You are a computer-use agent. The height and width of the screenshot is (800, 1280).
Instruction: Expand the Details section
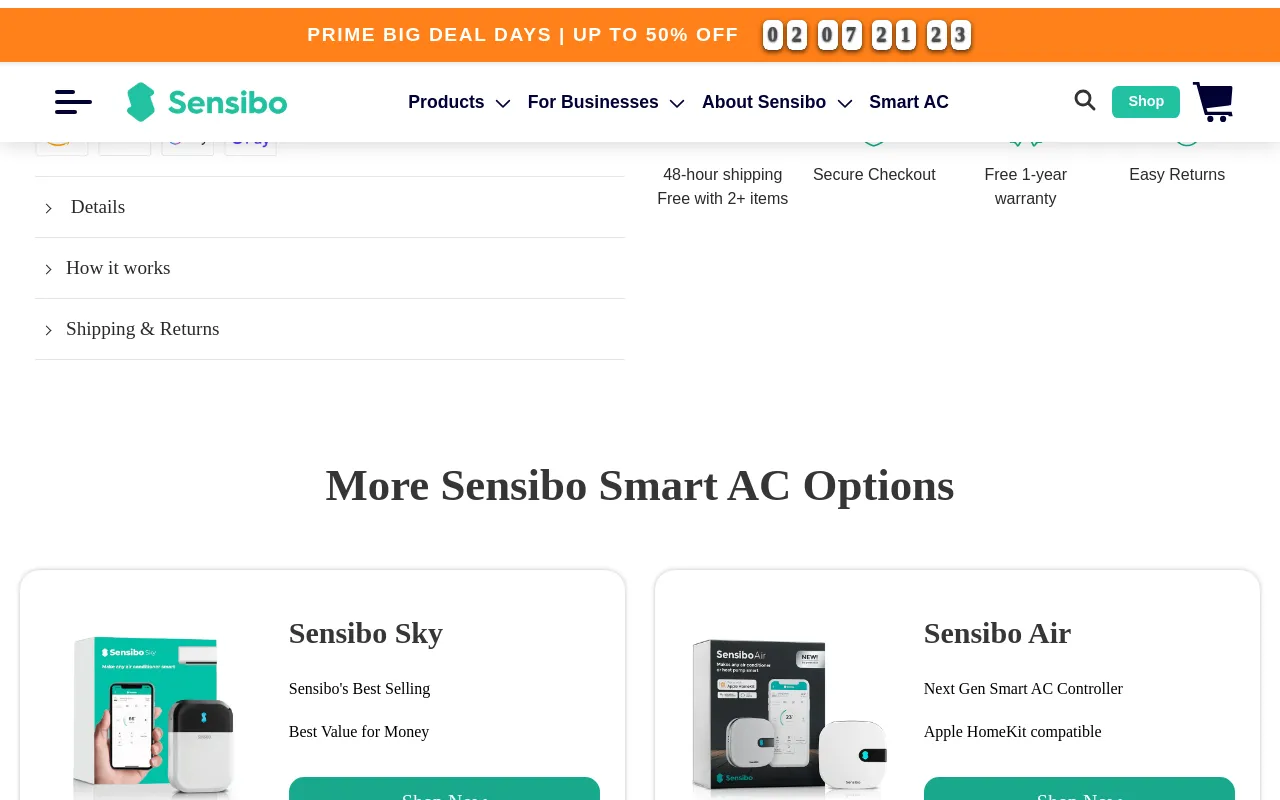tap(330, 207)
